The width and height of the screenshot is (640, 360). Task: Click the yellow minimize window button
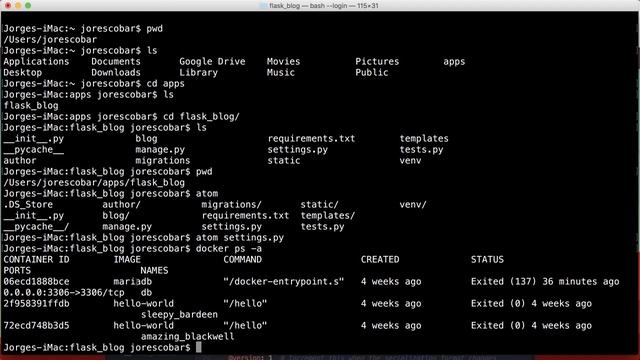coord(18,5)
